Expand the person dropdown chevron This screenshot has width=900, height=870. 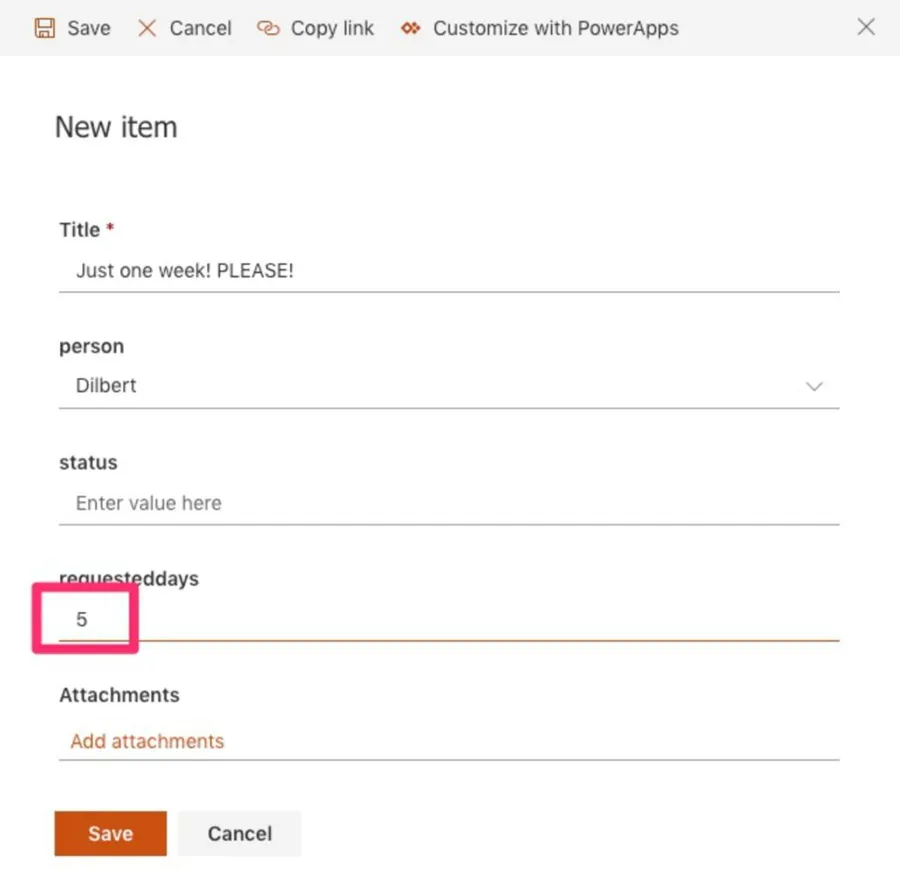pyautogui.click(x=814, y=387)
